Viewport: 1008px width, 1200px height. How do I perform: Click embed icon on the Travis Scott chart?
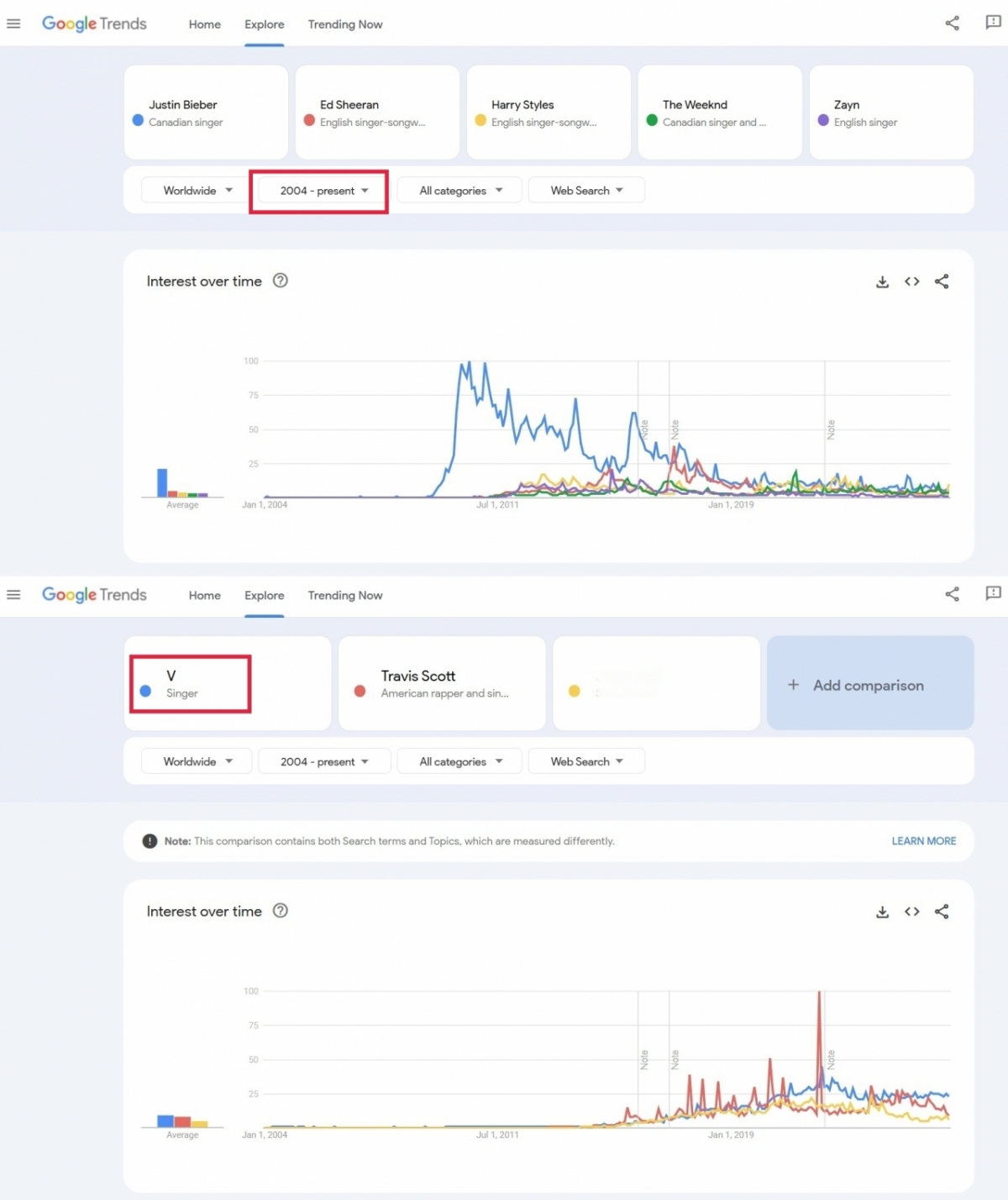coord(912,912)
